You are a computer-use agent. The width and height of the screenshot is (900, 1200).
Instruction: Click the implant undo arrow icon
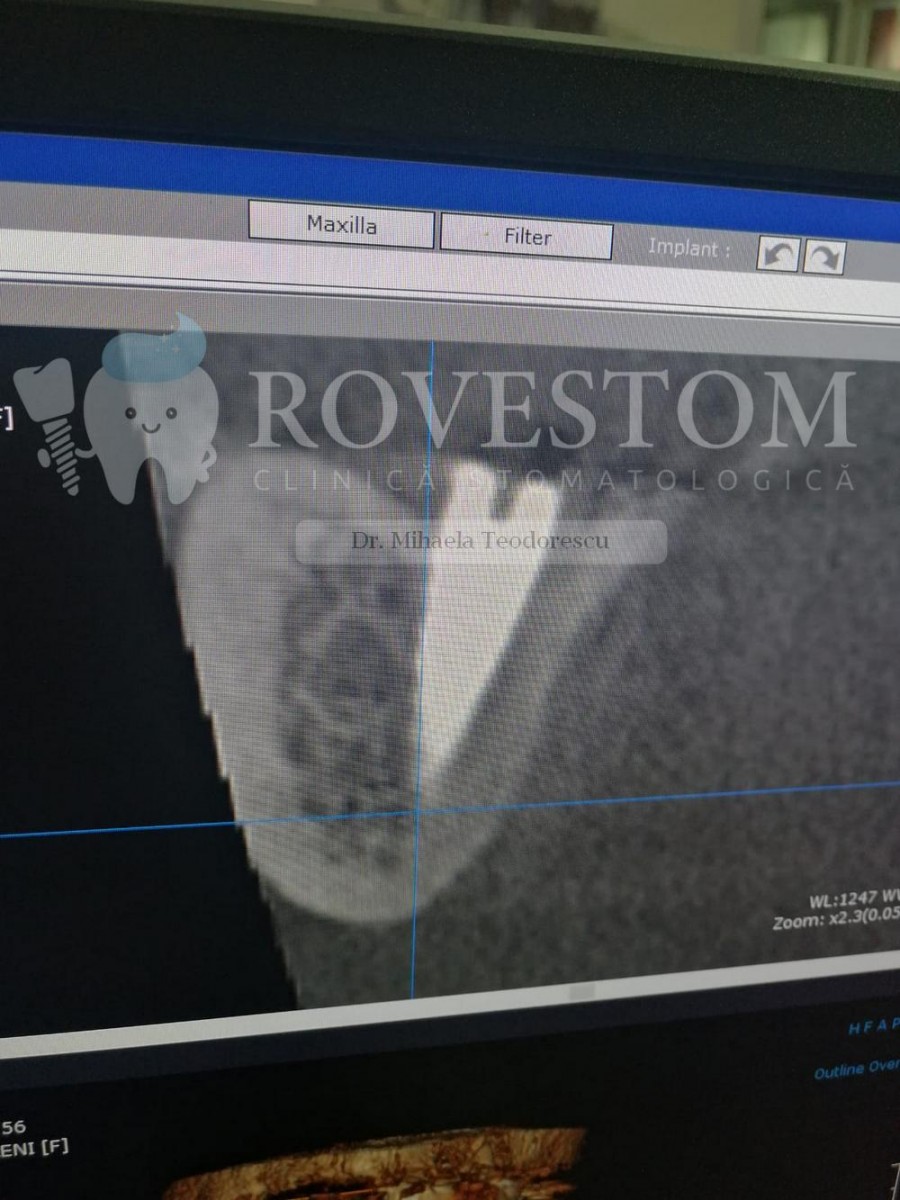tap(777, 254)
